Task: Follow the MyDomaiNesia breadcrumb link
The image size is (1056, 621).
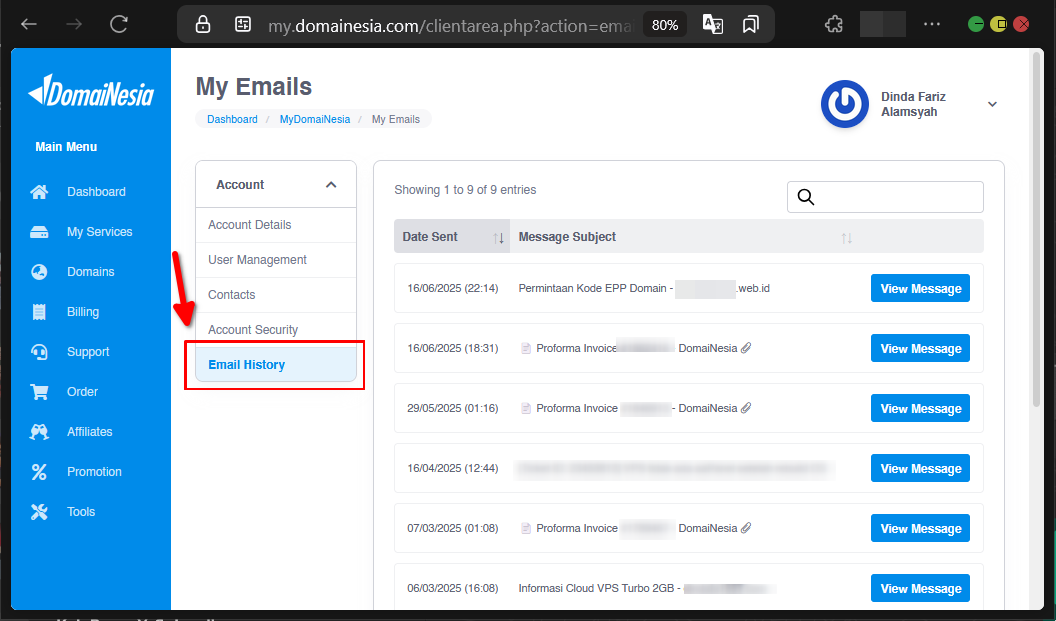Action: click(x=315, y=119)
